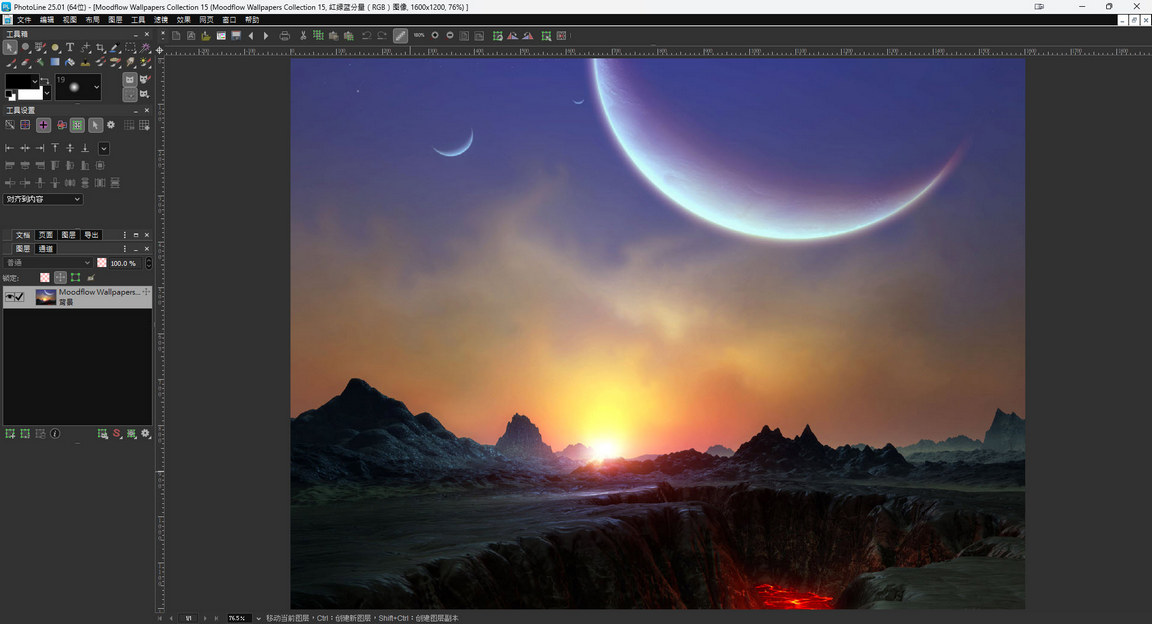Click the Cut scissors icon

pyautogui.click(x=303, y=36)
